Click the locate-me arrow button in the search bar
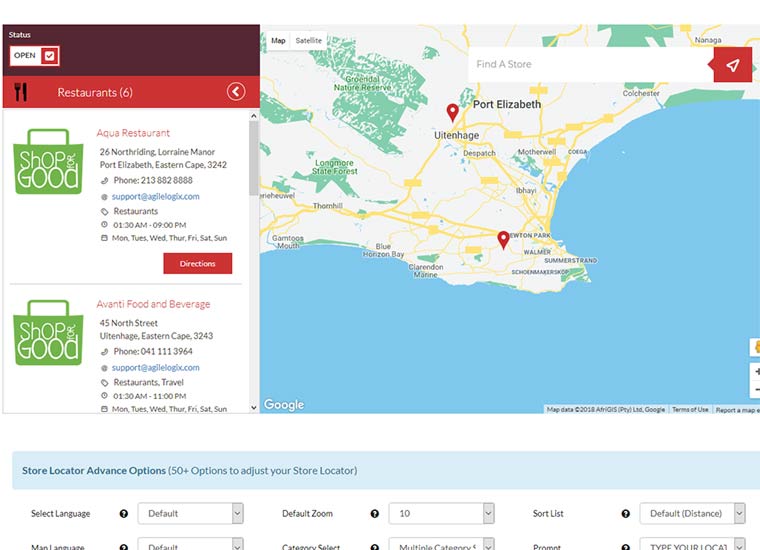Image resolution: width=760 pixels, height=550 pixels. coord(732,65)
